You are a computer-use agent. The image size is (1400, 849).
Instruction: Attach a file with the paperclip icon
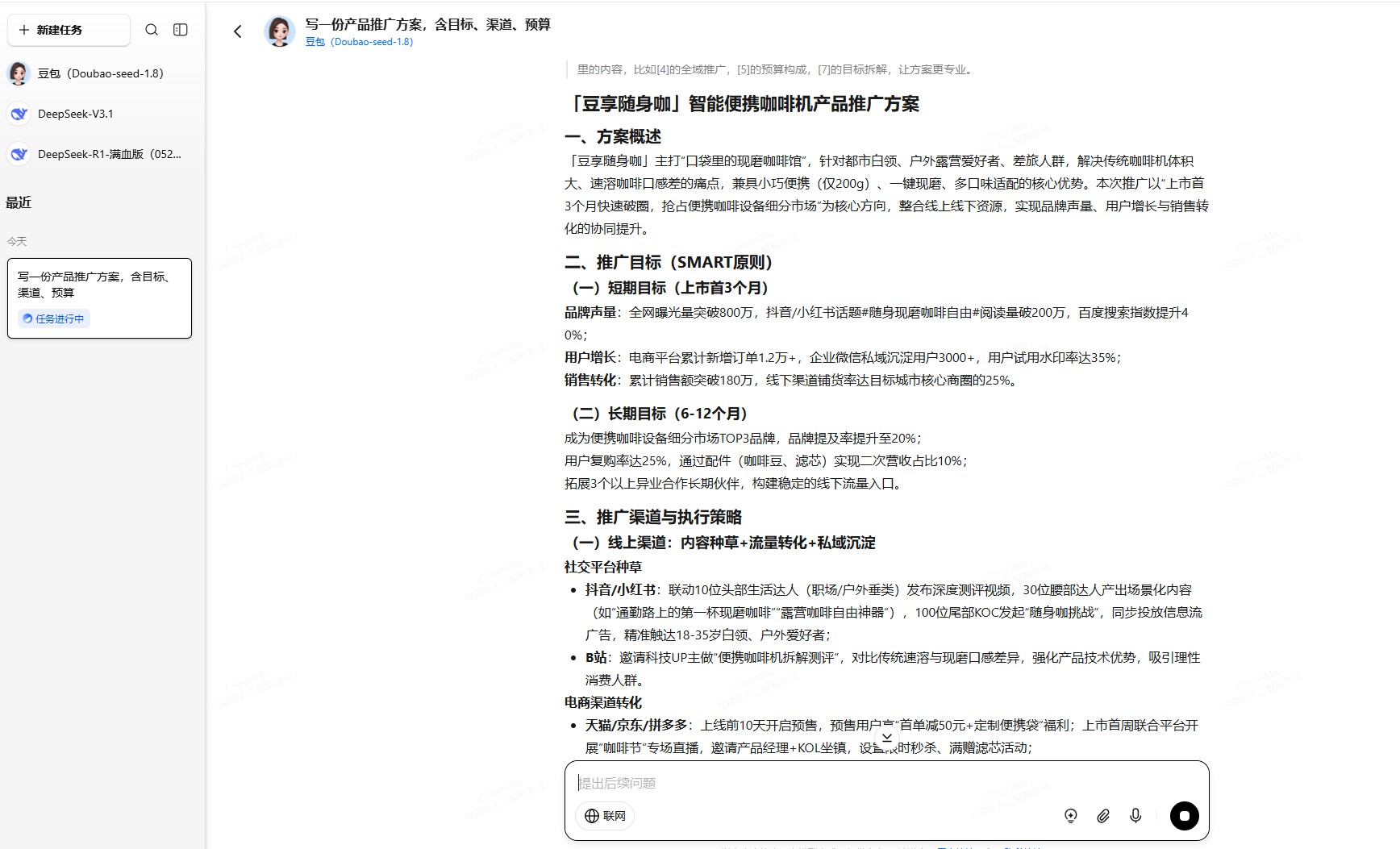[x=1103, y=816]
